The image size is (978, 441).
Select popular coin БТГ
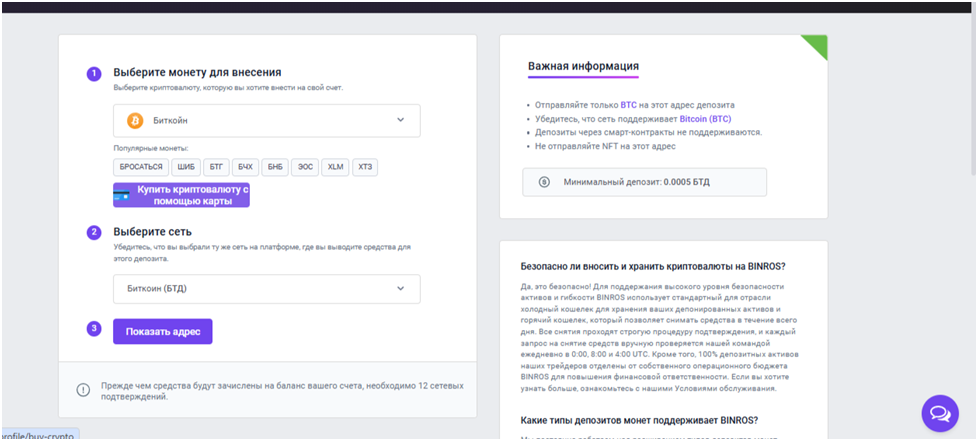(x=216, y=167)
